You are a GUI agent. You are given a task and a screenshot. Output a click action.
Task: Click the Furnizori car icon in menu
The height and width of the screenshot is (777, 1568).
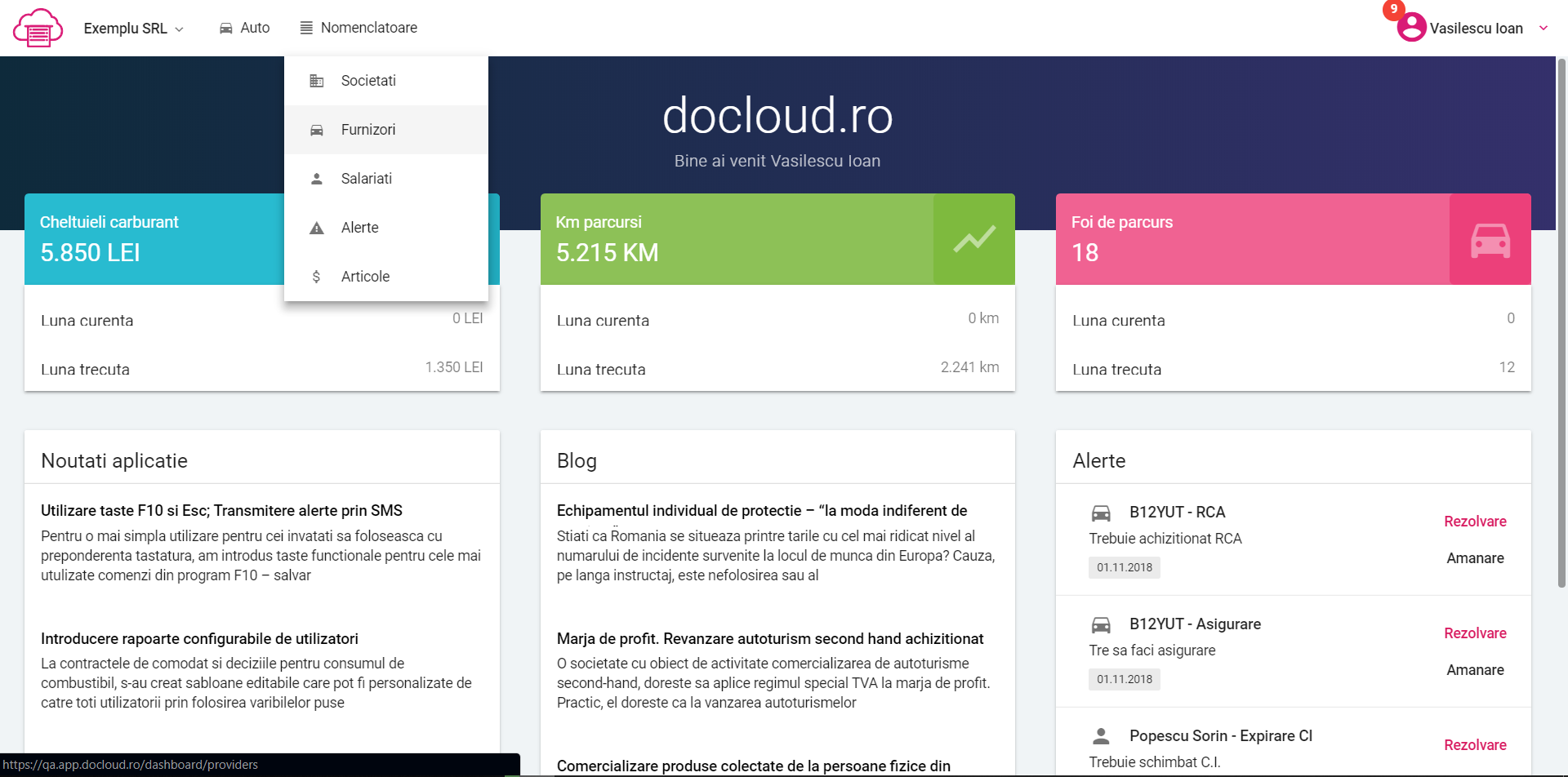click(x=317, y=130)
